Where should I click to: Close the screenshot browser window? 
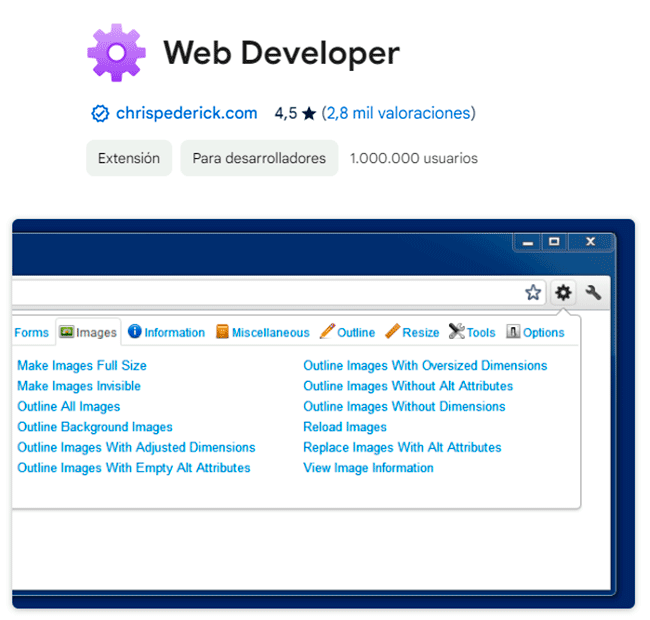pos(591,242)
